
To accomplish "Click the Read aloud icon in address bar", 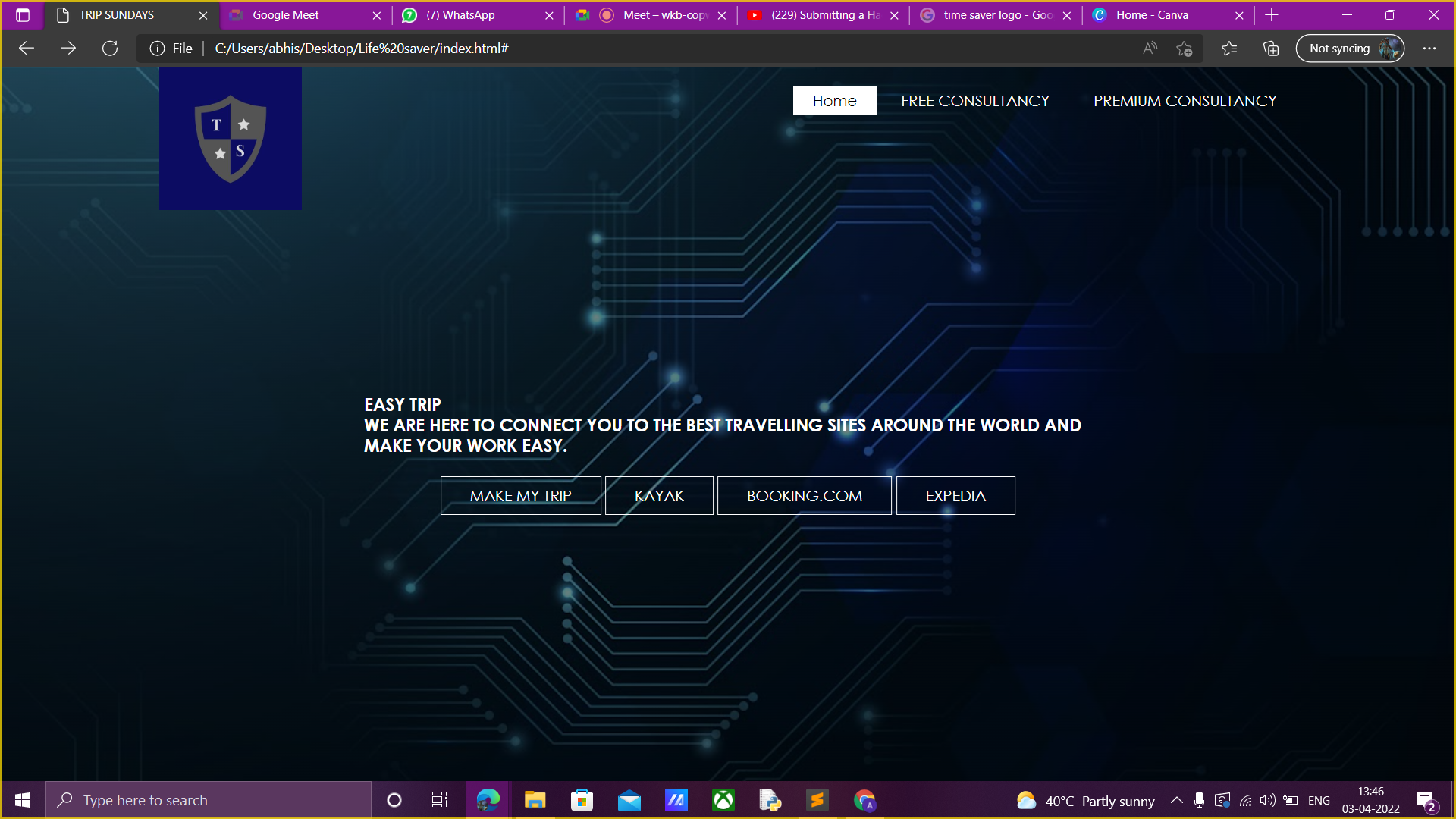I will coord(1150,49).
